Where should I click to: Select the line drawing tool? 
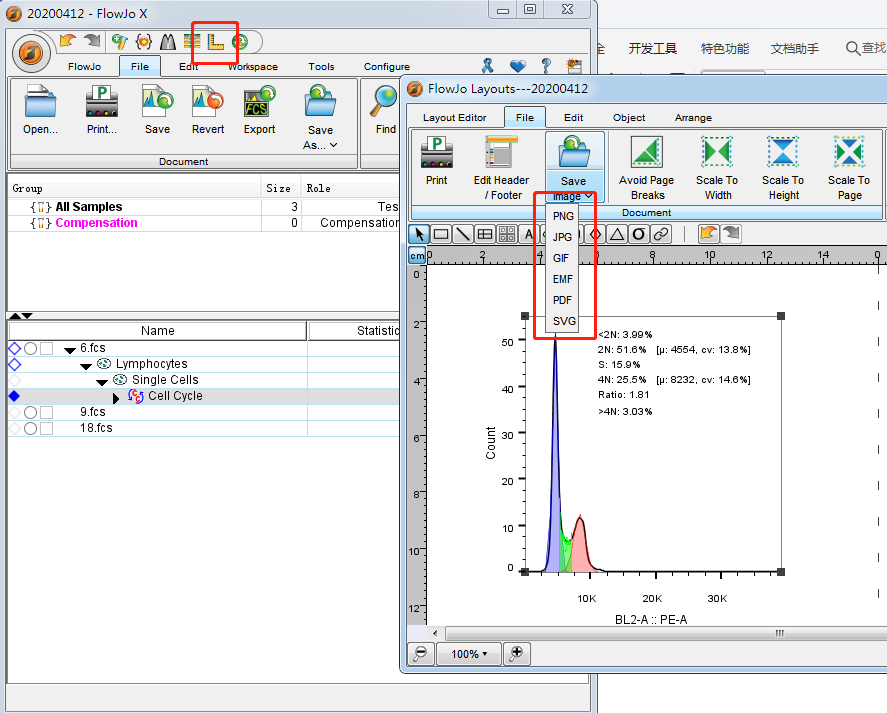click(463, 234)
